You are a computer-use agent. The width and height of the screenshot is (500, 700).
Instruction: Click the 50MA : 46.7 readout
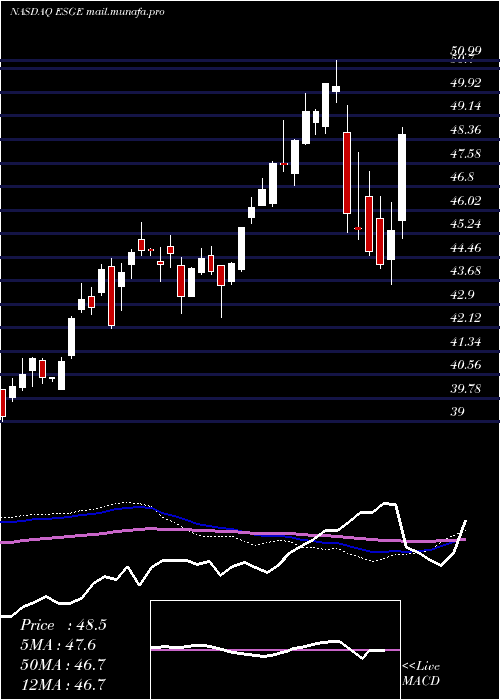tap(63, 664)
